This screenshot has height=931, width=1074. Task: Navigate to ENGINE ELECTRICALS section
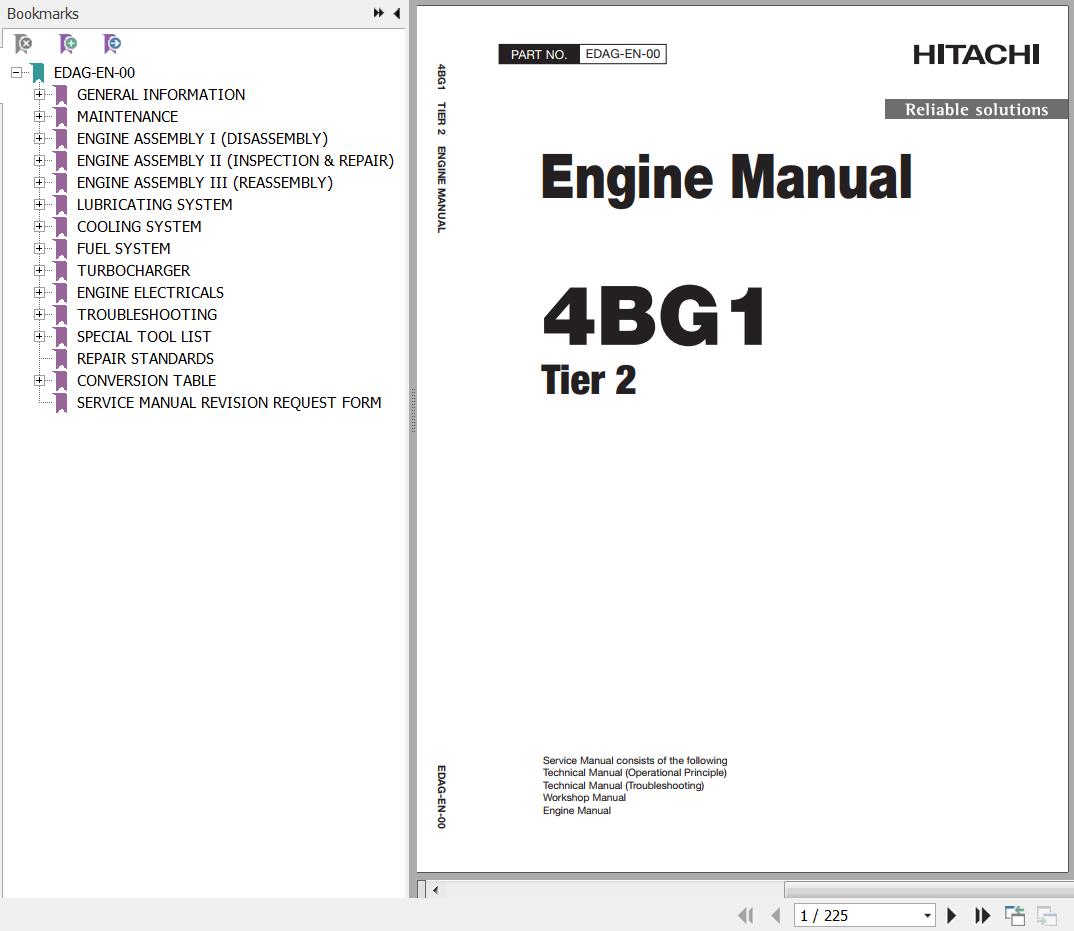[x=150, y=293]
